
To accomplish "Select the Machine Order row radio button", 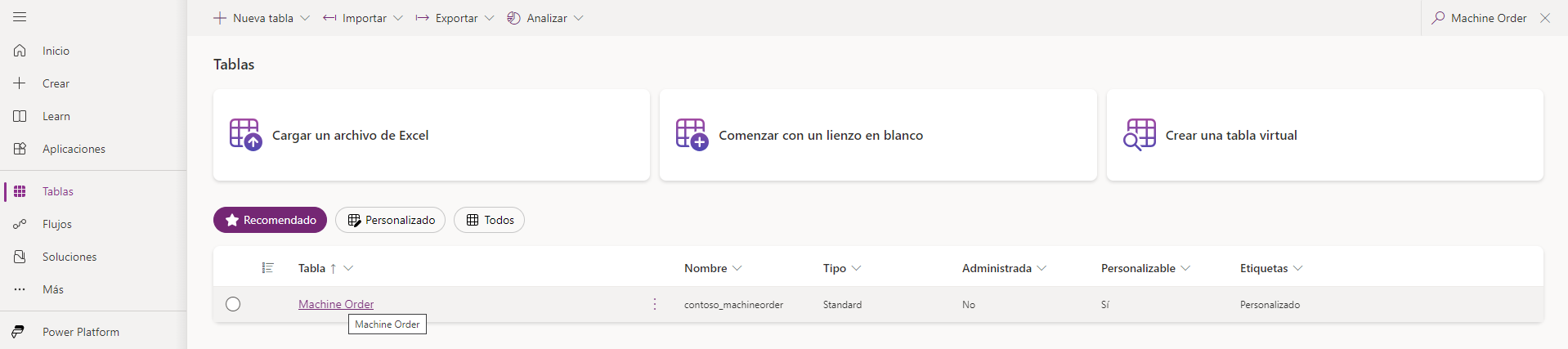I will pos(233,304).
